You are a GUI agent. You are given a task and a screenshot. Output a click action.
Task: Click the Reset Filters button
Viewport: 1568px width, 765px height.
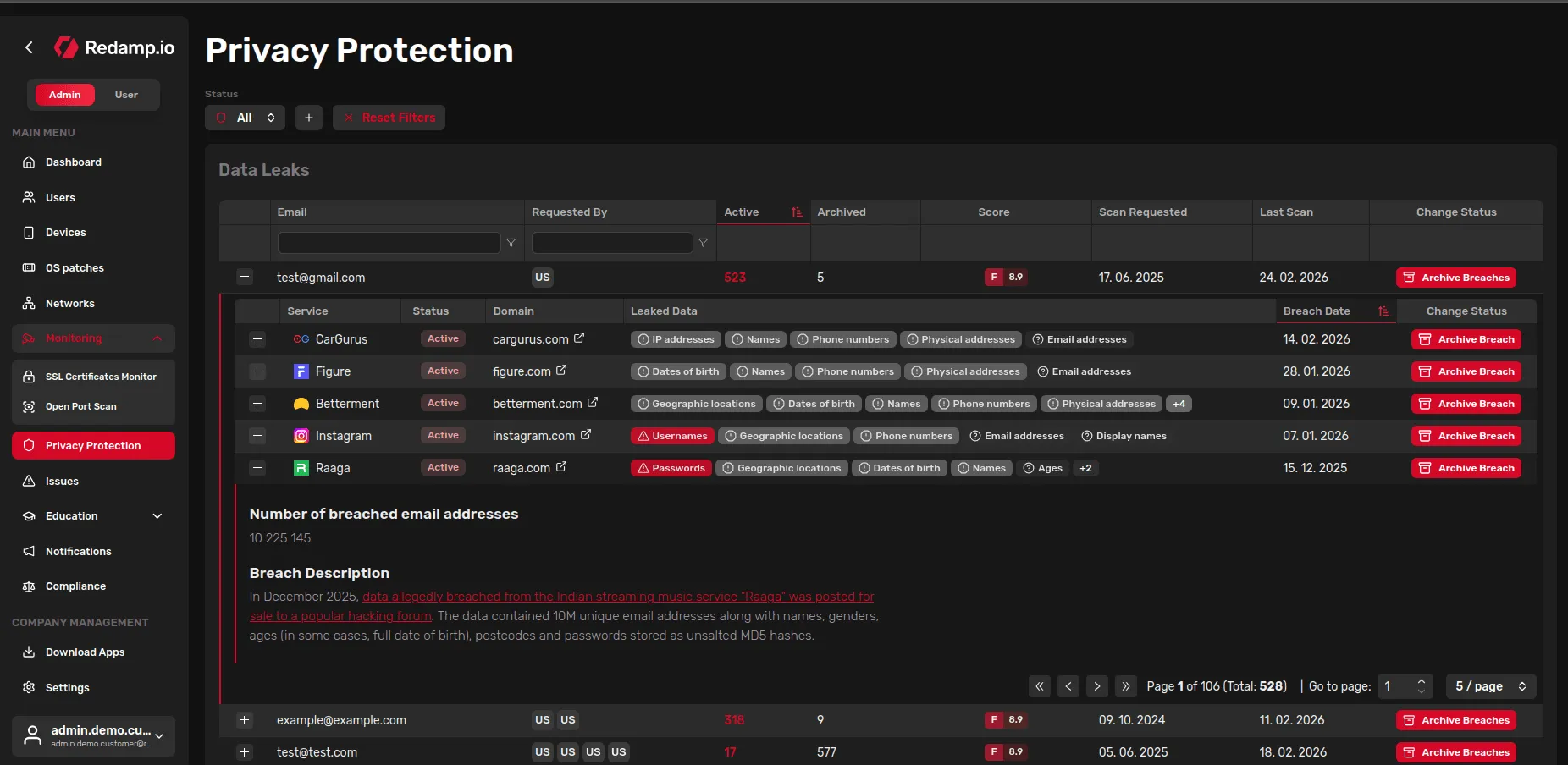tap(389, 118)
